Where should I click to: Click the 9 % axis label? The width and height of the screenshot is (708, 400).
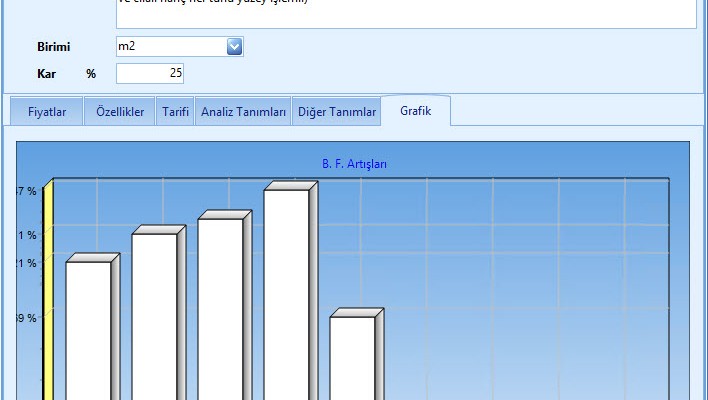pyautogui.click(x=25, y=318)
